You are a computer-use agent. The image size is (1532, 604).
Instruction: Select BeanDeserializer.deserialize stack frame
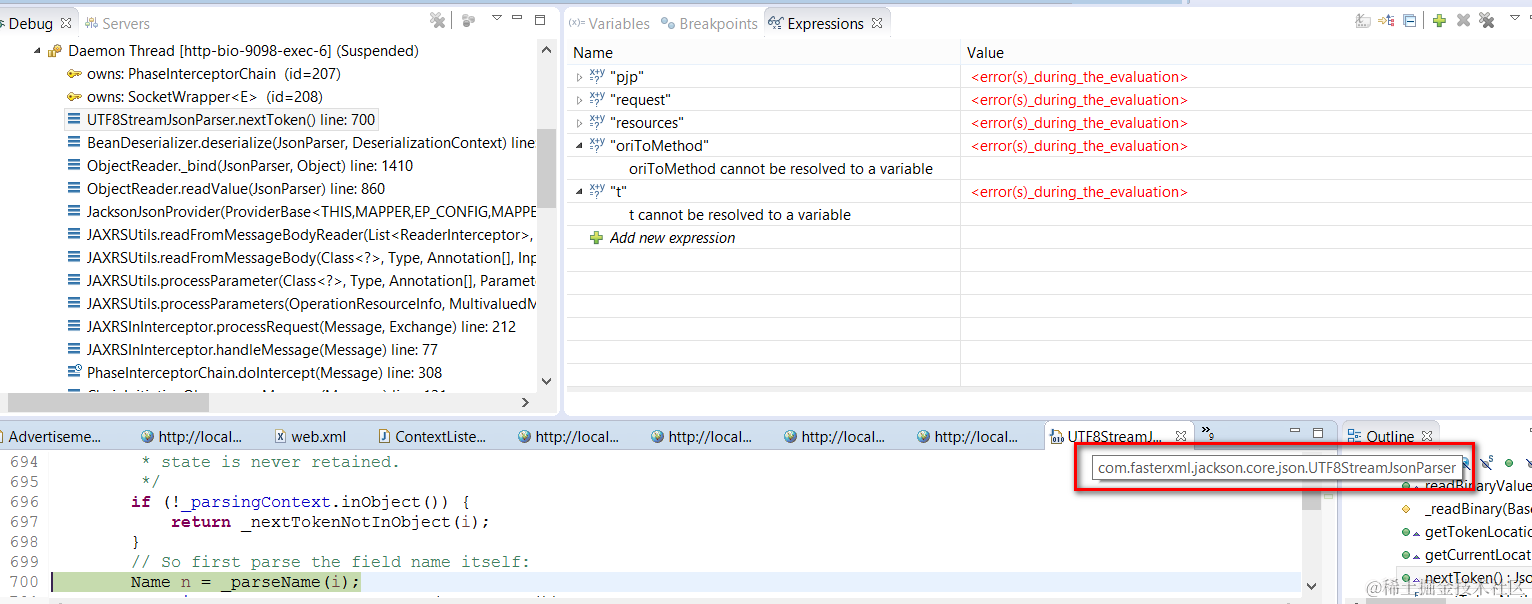(x=300, y=143)
